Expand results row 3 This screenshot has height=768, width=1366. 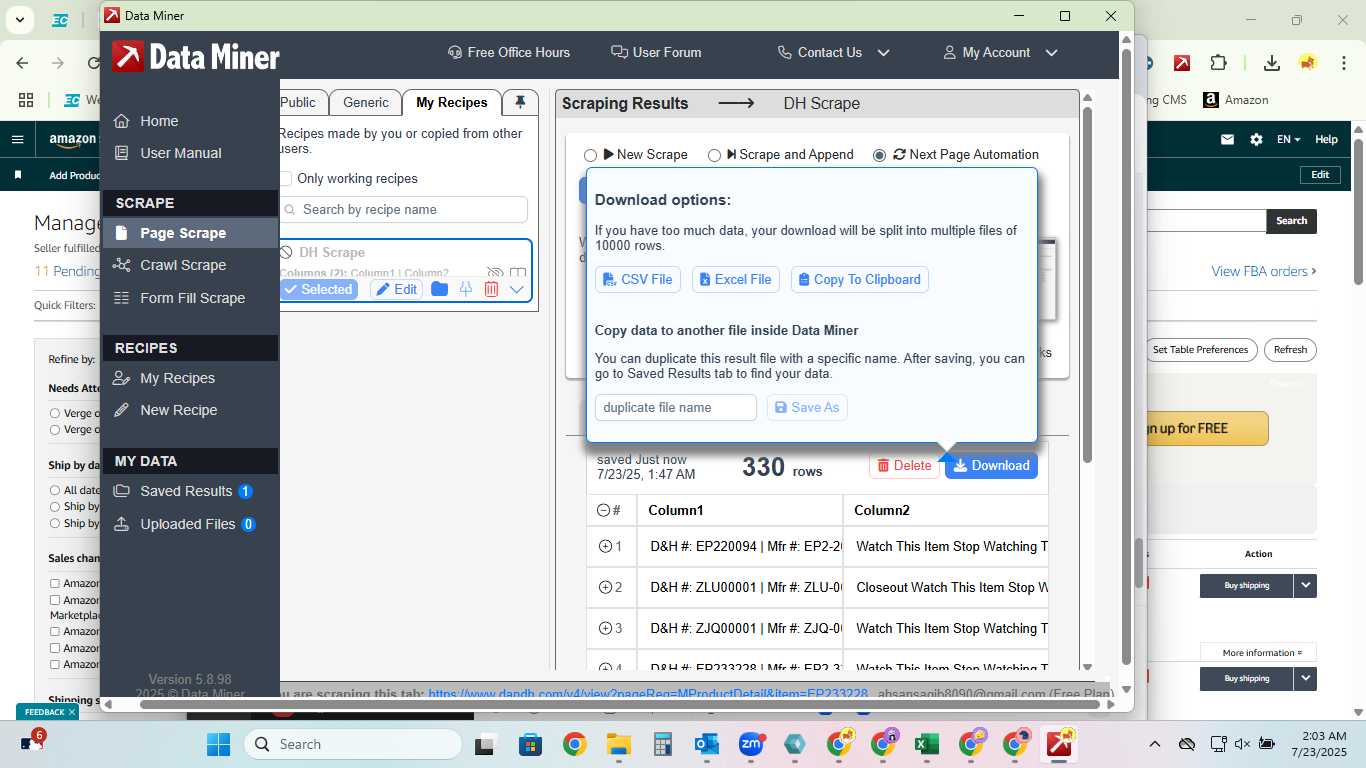(605, 628)
